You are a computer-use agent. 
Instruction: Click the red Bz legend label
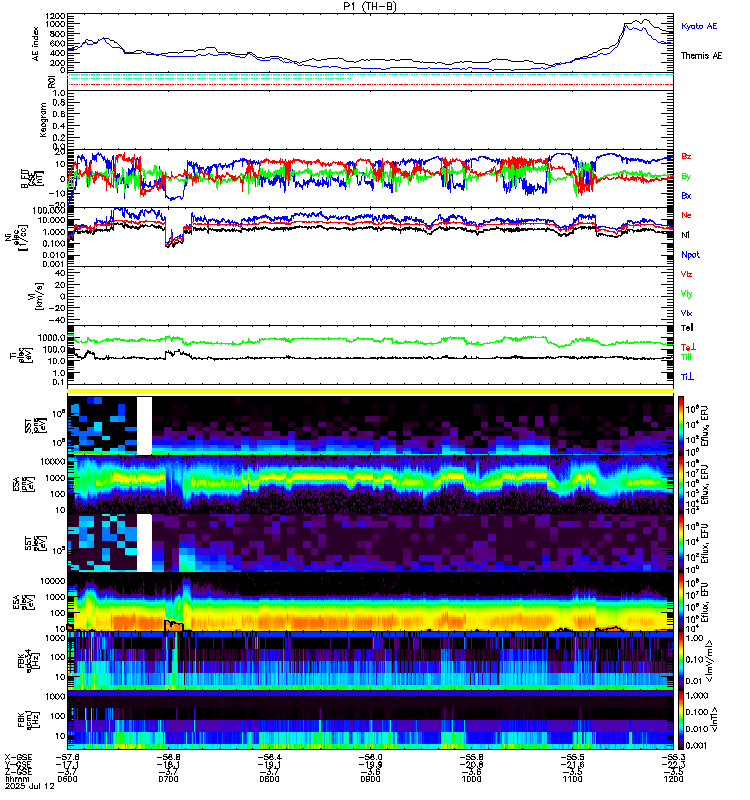pos(686,156)
